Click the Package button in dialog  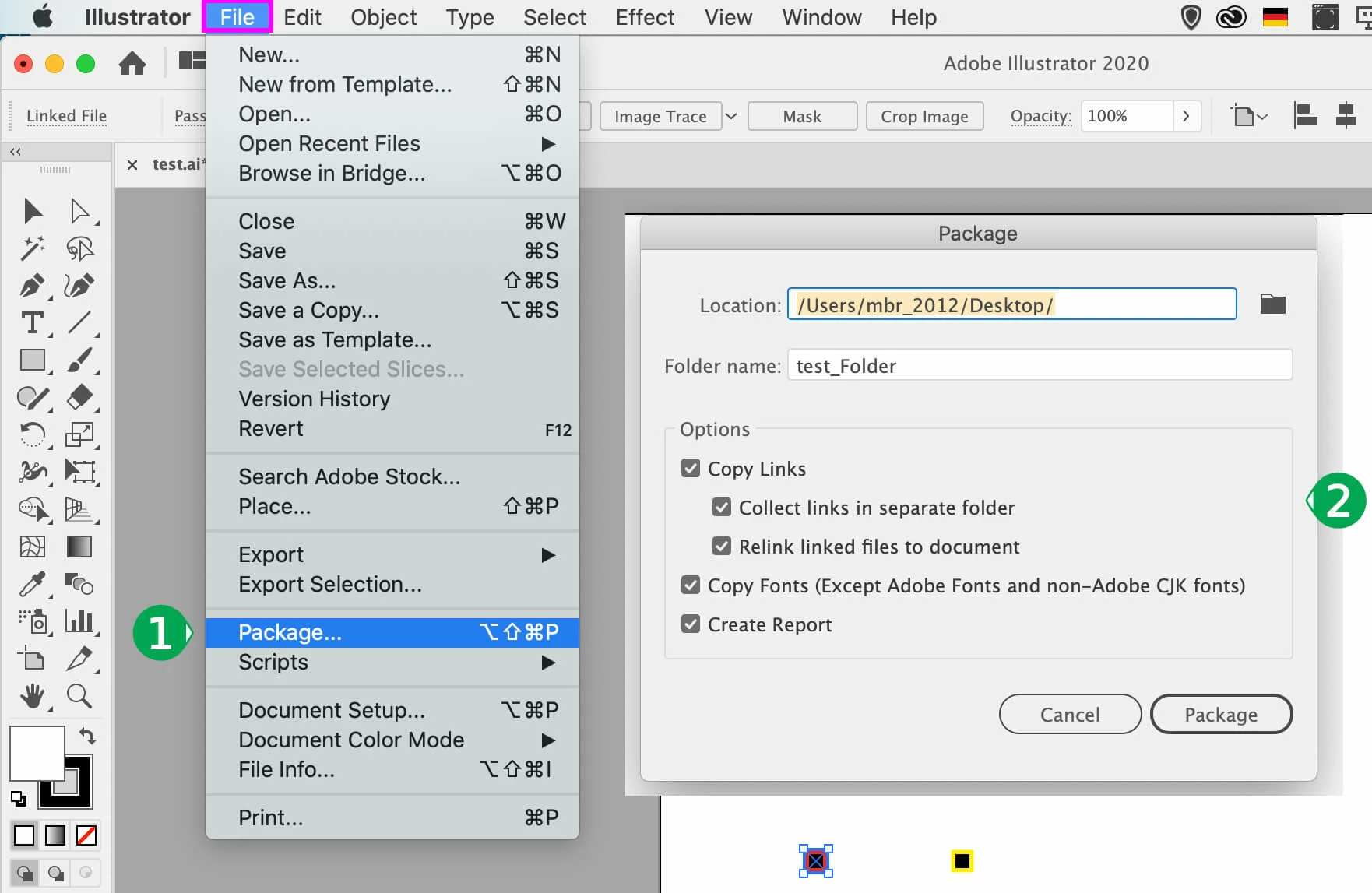pos(1221,715)
